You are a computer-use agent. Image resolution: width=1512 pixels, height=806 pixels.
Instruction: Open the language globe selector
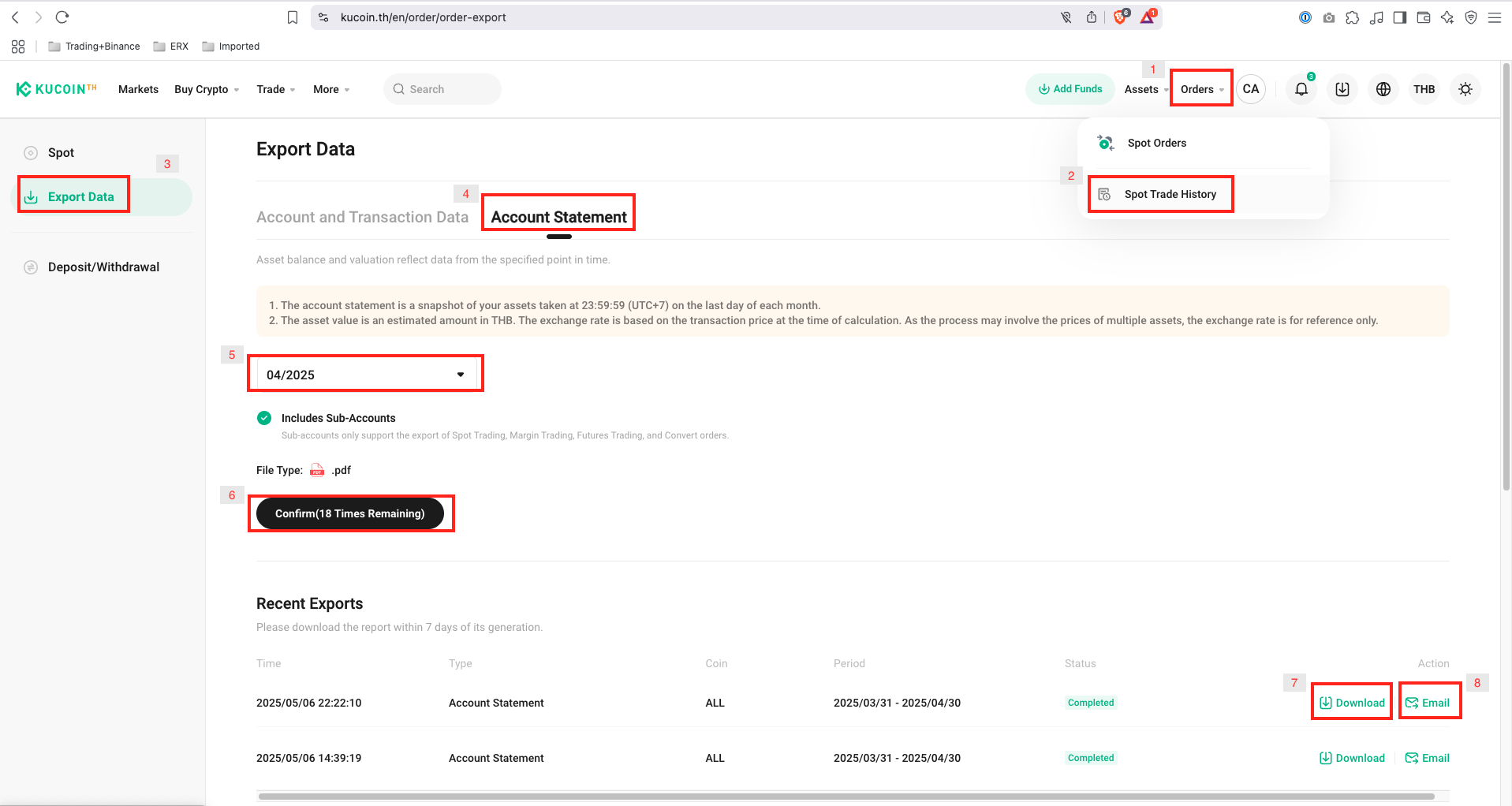1383,89
